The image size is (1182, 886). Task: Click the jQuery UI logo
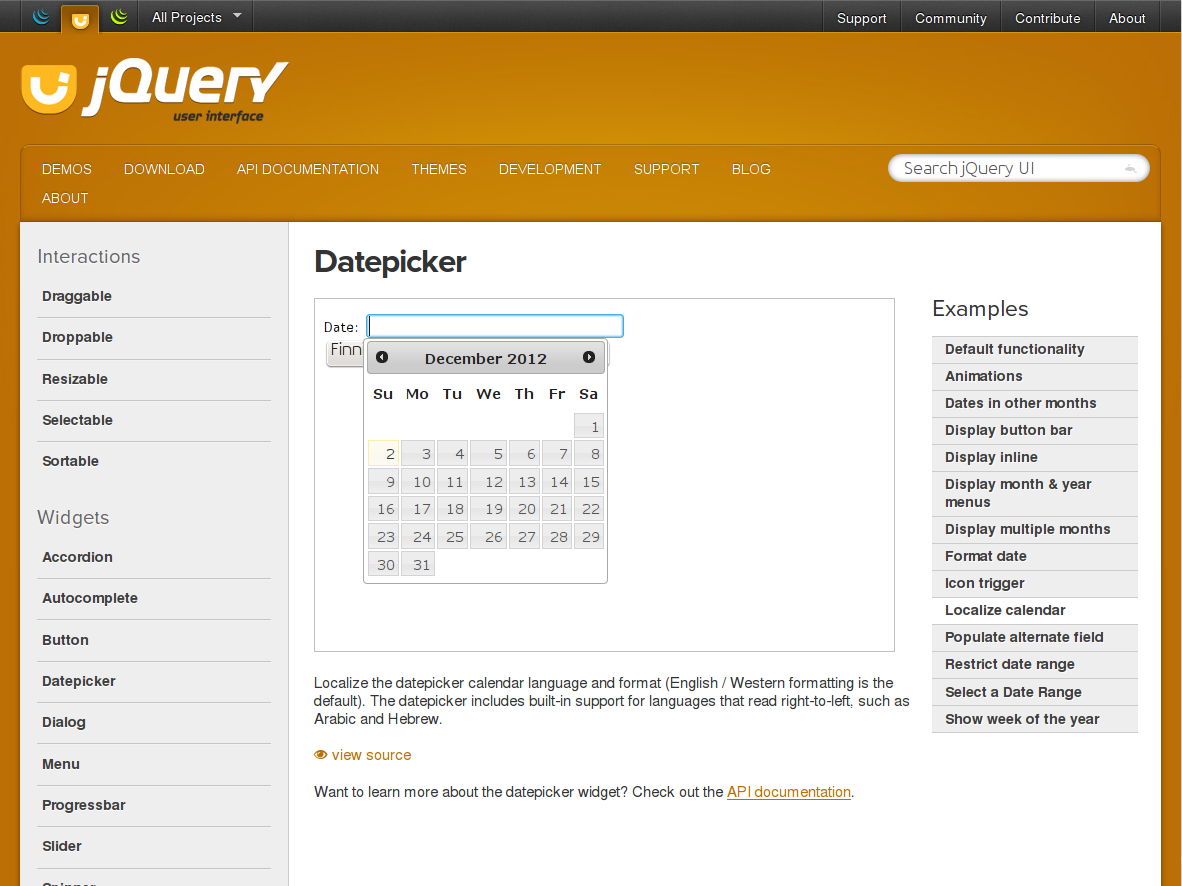155,90
